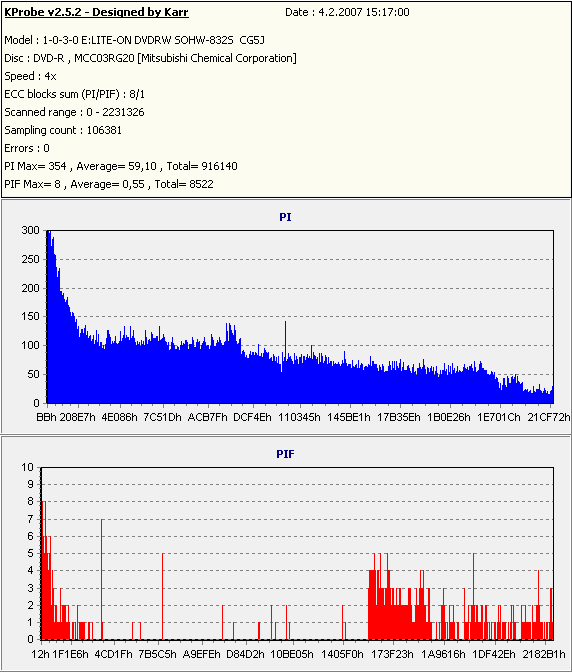Click the '1E701Ch' PI x-axis label
Viewport: 572px width, 672px height.
[x=499, y=417]
